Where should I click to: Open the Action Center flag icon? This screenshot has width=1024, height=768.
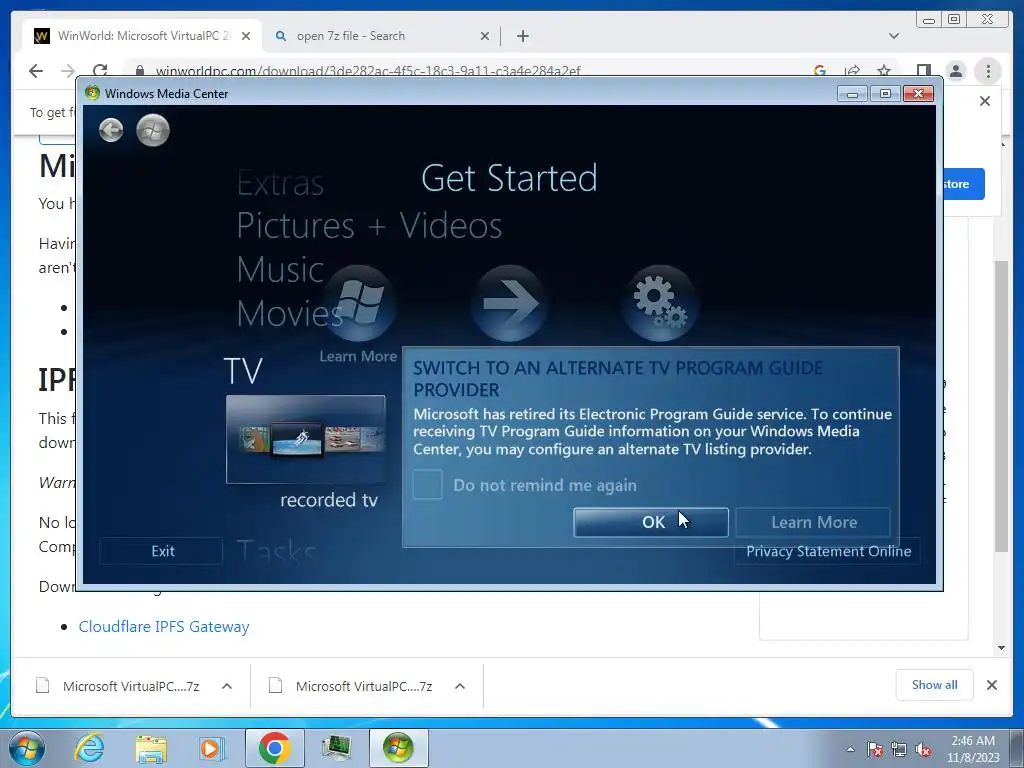(874, 749)
